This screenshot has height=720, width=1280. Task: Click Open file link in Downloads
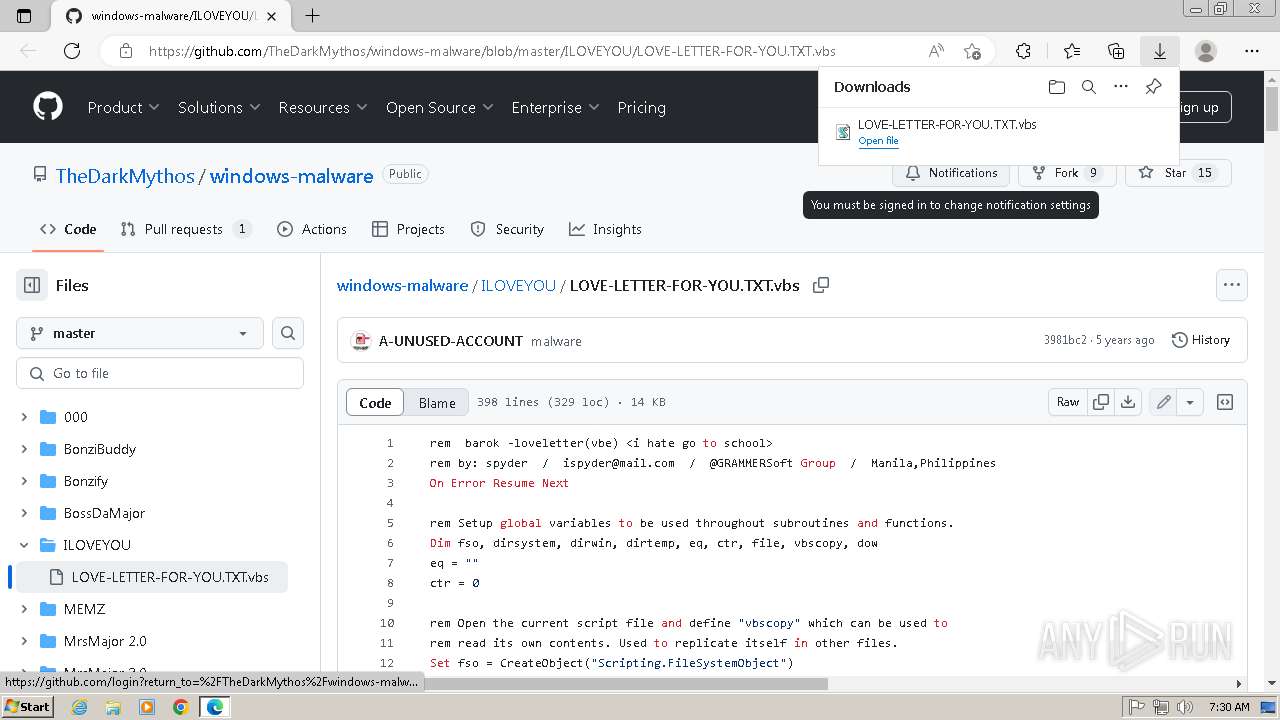[878, 141]
